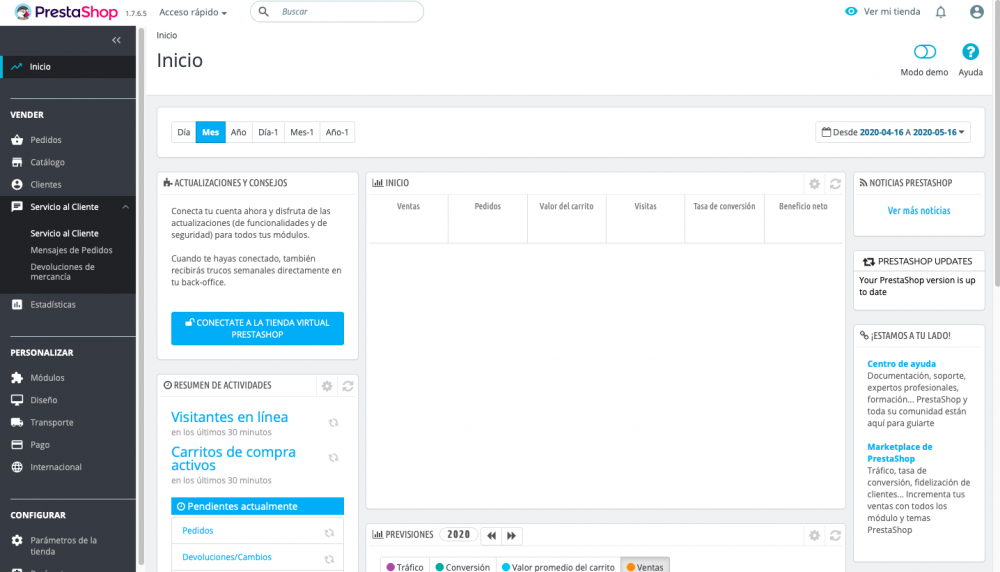Click settings gear in Inicio panel
Image resolution: width=1000 pixels, height=572 pixels.
tap(814, 184)
